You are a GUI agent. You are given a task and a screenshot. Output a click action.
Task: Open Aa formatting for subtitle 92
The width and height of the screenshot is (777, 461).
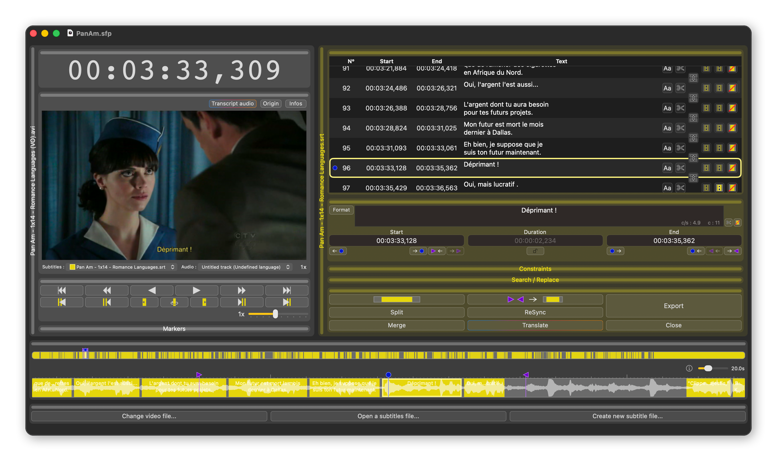[x=667, y=88]
